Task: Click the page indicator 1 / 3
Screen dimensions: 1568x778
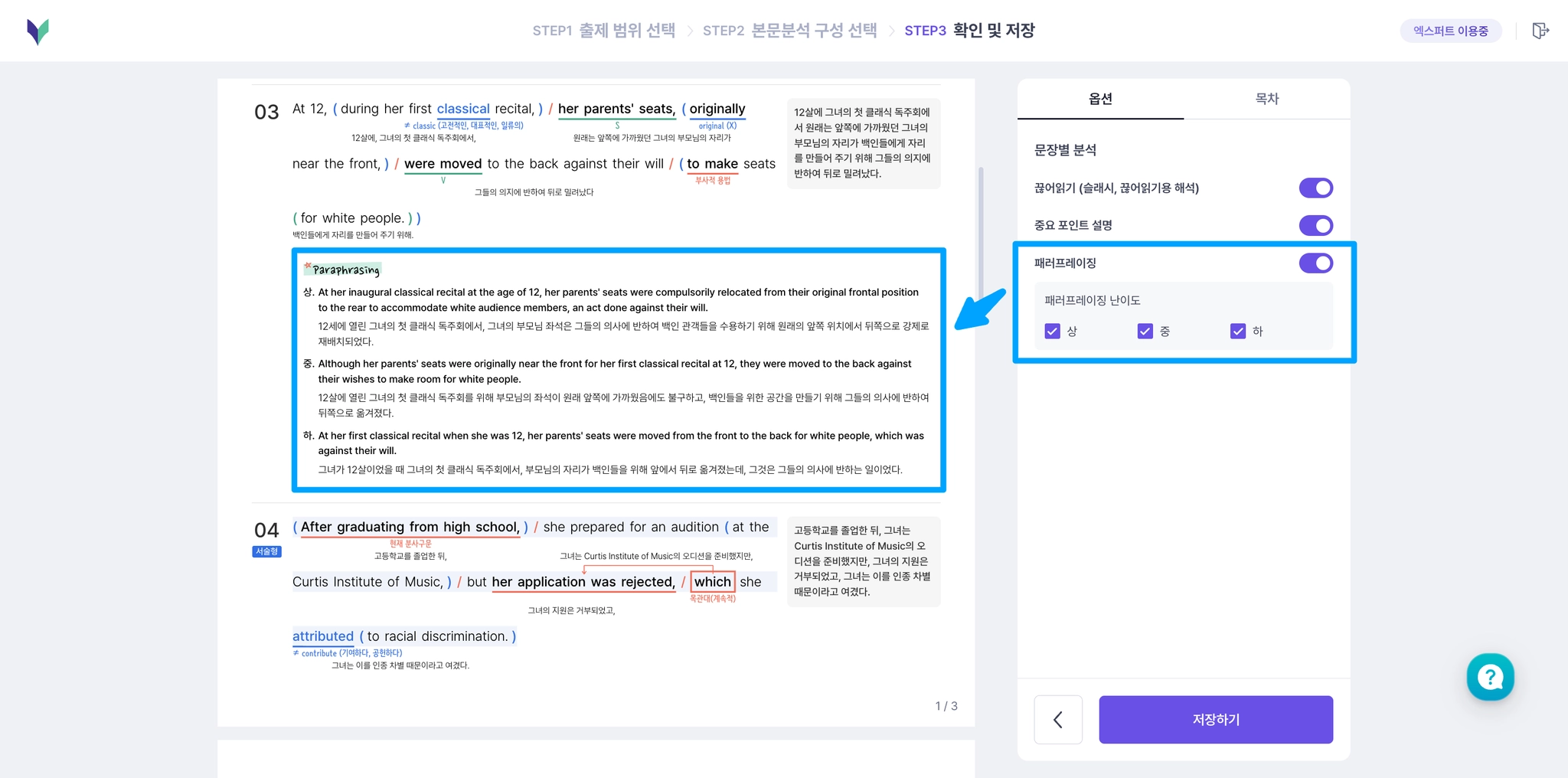Action: (946, 706)
